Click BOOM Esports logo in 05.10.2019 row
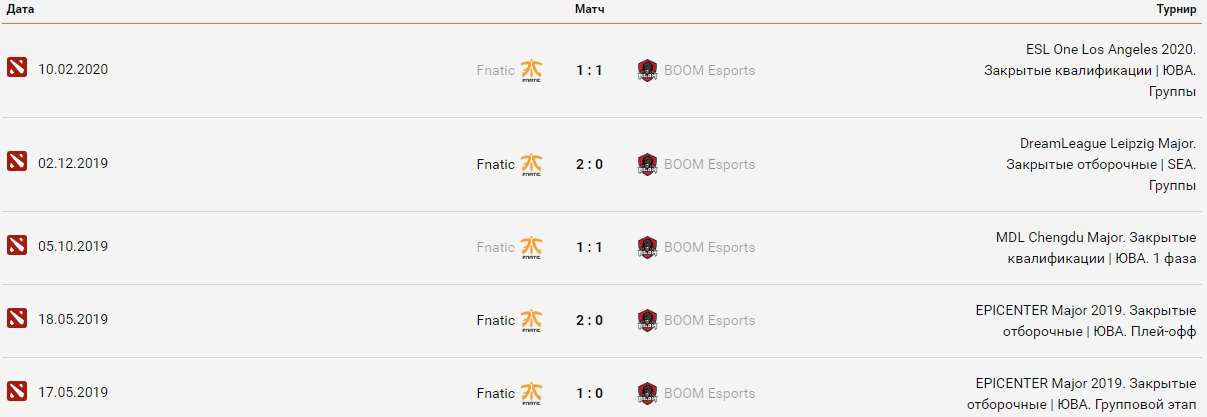Viewport: 1207px width, 417px height. pyautogui.click(x=647, y=248)
